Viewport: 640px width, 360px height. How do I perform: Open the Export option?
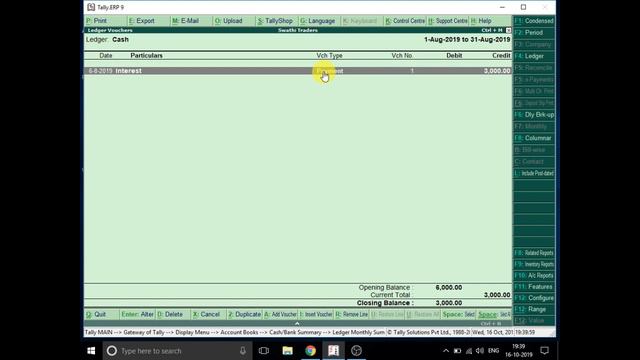coord(142,21)
